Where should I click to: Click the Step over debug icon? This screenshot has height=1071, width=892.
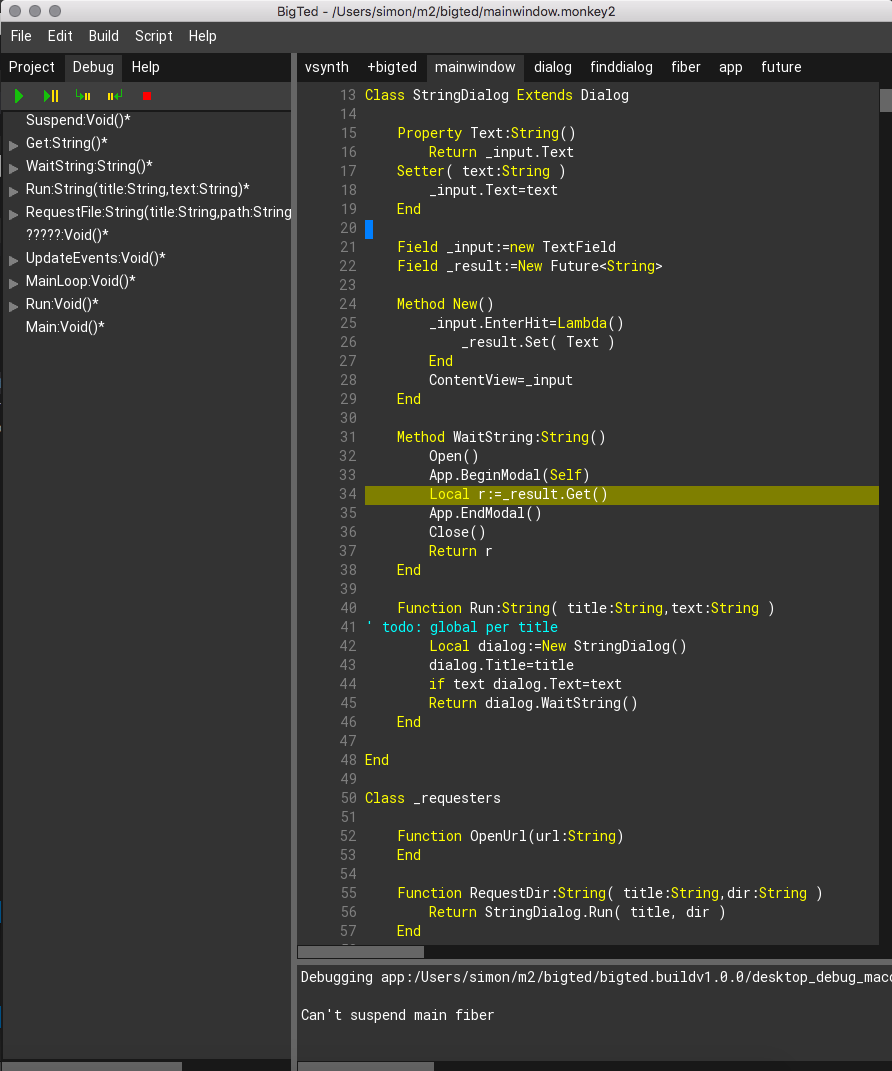tap(51, 96)
